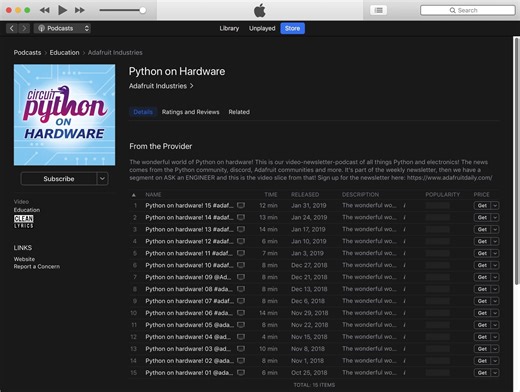Open Adafruit Industries provider link below title
Image resolution: width=520 pixels, height=392 pixels.
coord(161,86)
